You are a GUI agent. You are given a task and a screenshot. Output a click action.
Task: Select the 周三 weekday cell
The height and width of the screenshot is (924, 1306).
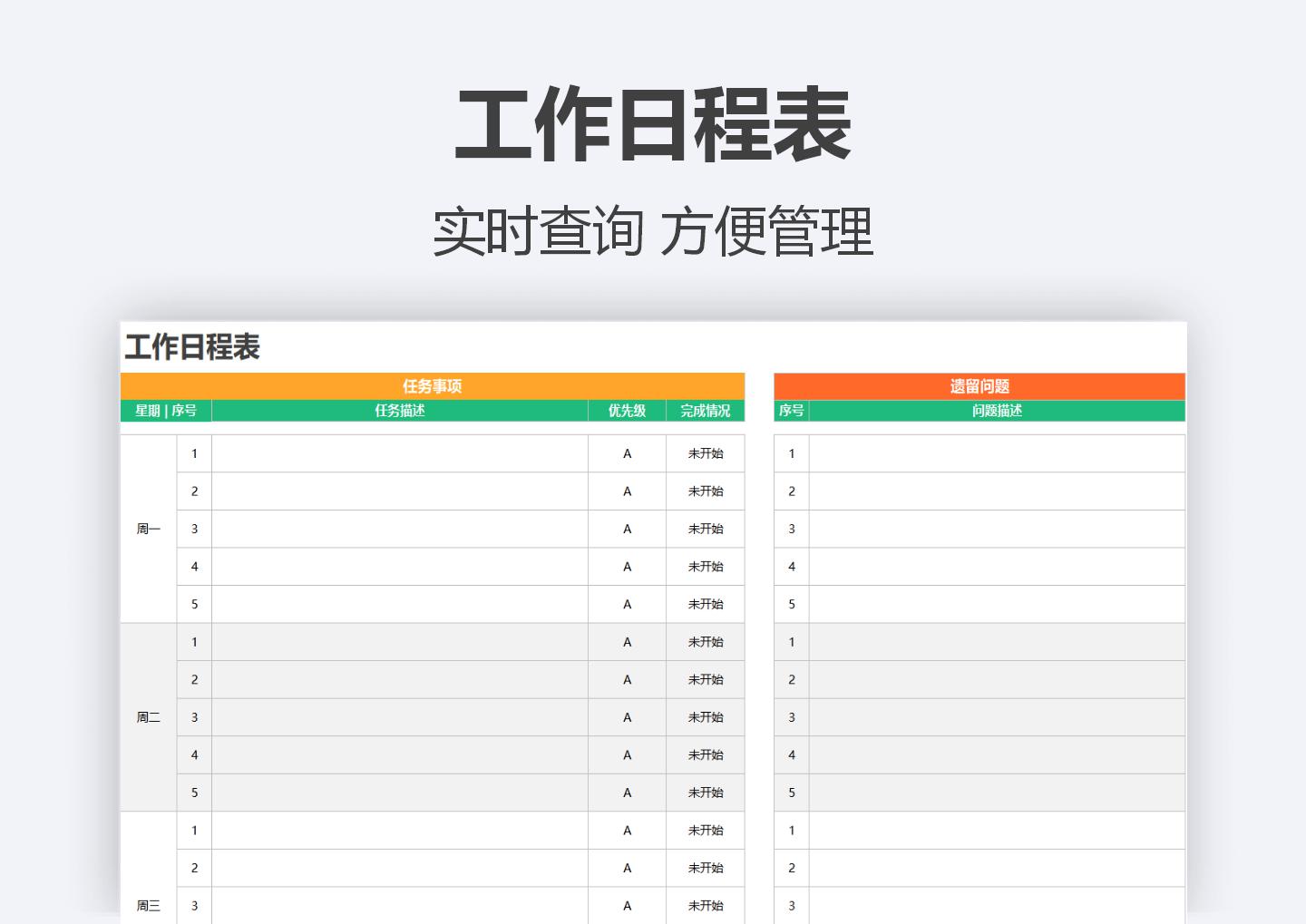[149, 905]
